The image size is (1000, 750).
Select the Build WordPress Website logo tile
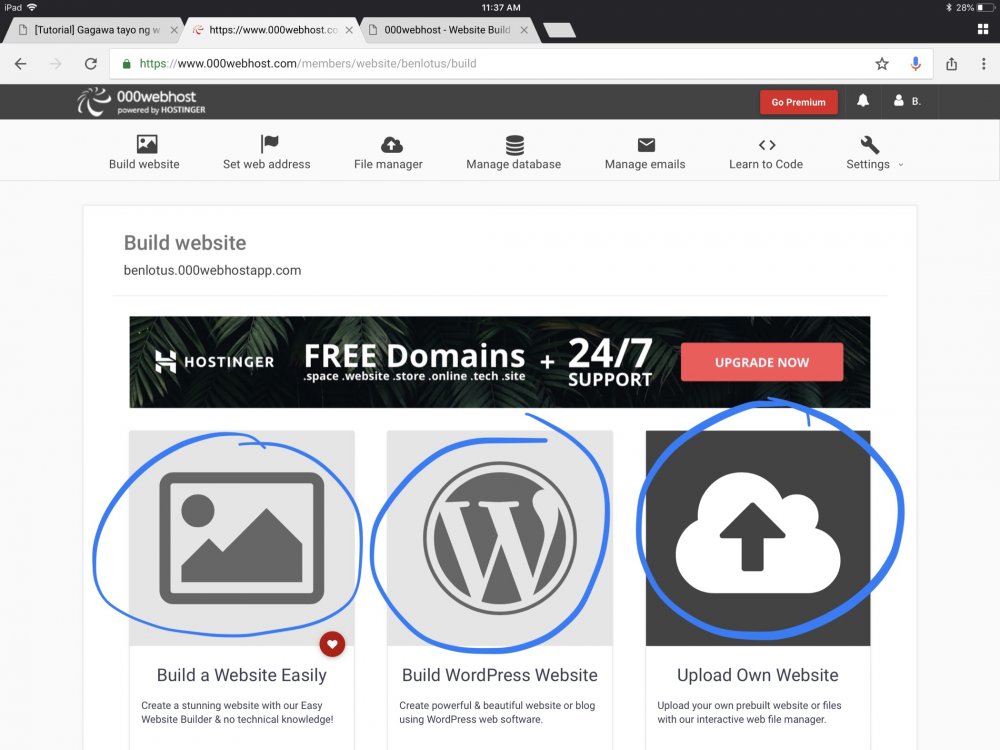coord(499,538)
